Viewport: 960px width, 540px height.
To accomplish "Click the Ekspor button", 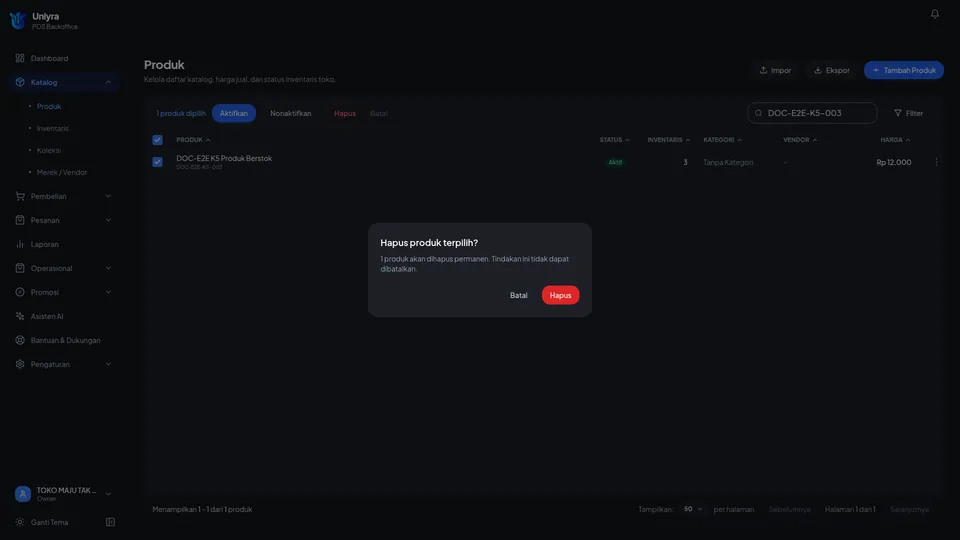I will pyautogui.click(x=831, y=70).
